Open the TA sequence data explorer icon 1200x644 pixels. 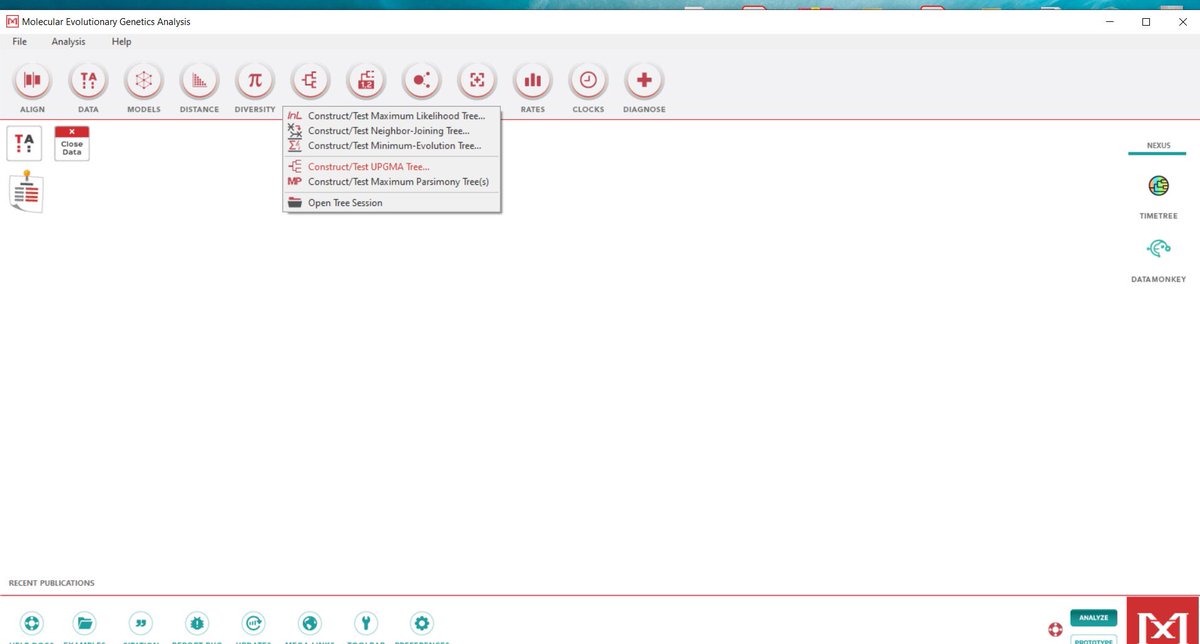click(x=24, y=143)
